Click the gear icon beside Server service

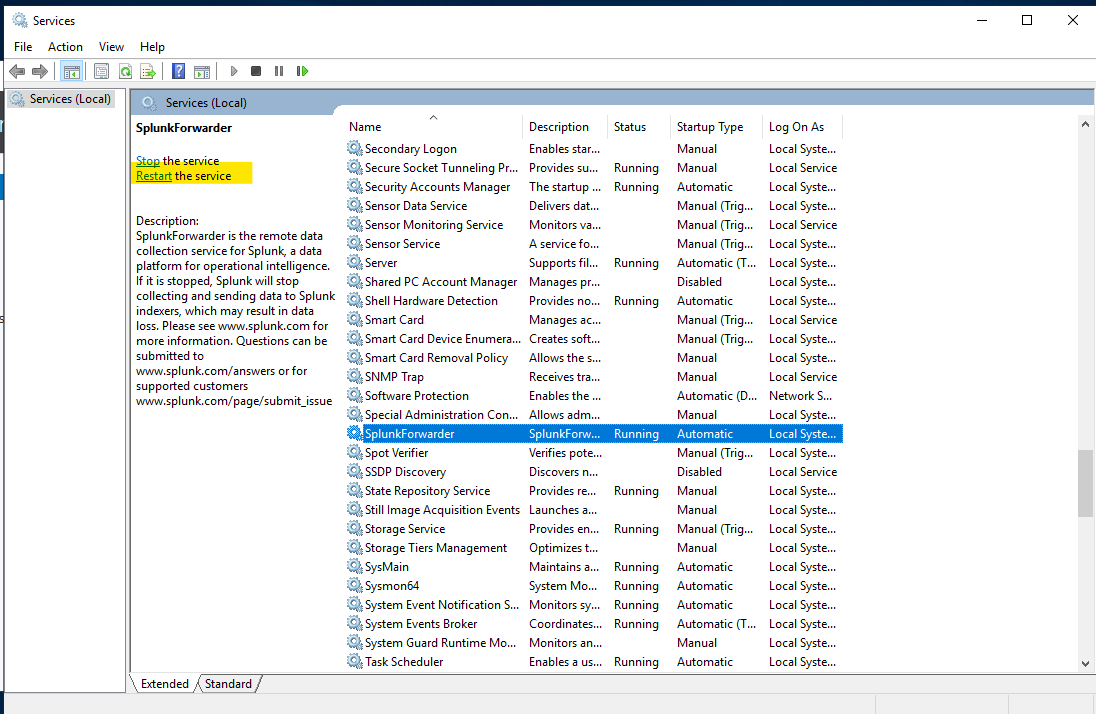(354, 262)
